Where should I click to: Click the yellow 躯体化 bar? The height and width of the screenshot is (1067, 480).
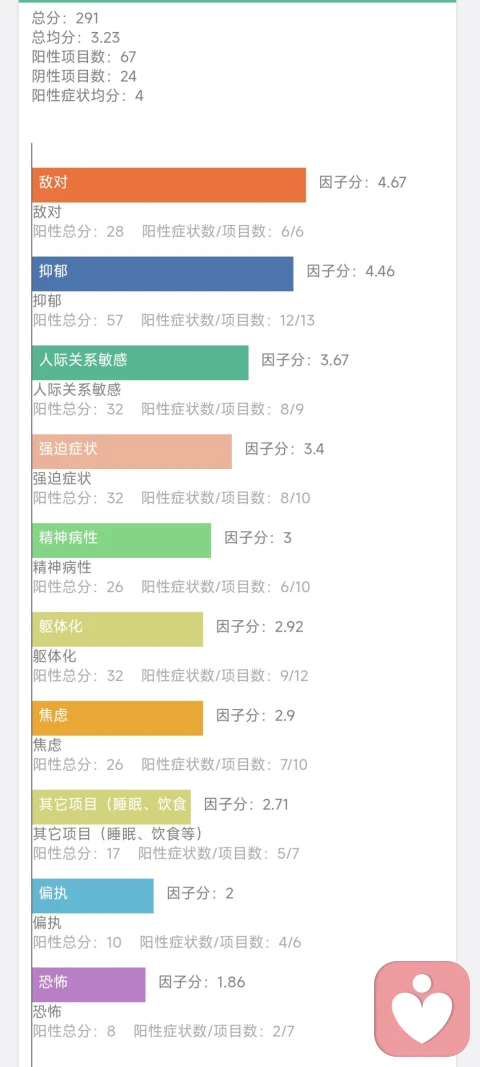click(118, 629)
